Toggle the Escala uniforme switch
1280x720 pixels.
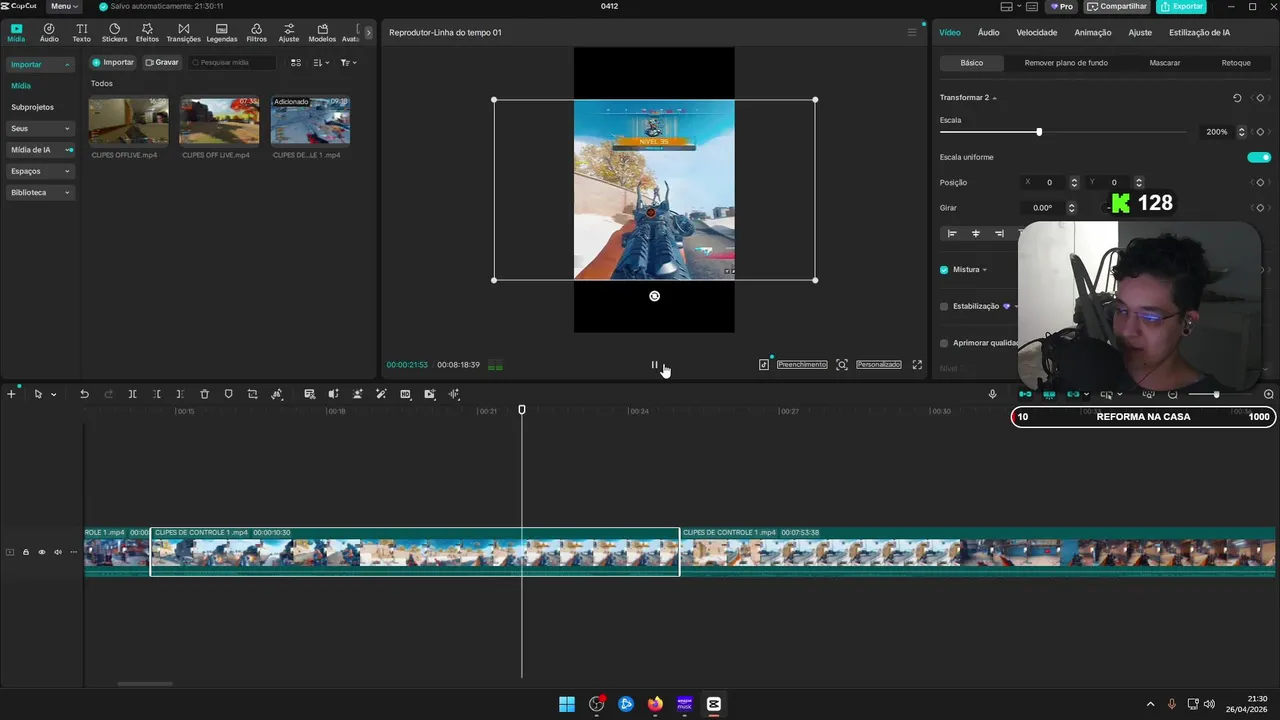1259,157
